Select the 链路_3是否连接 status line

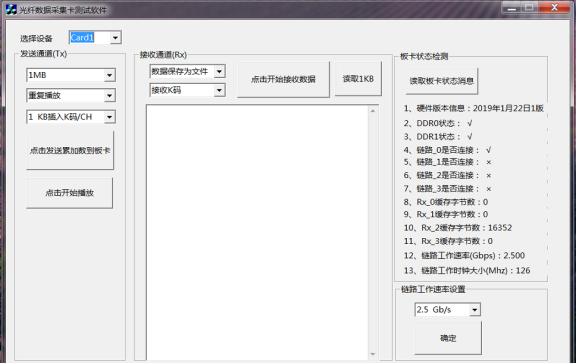tap(447, 189)
